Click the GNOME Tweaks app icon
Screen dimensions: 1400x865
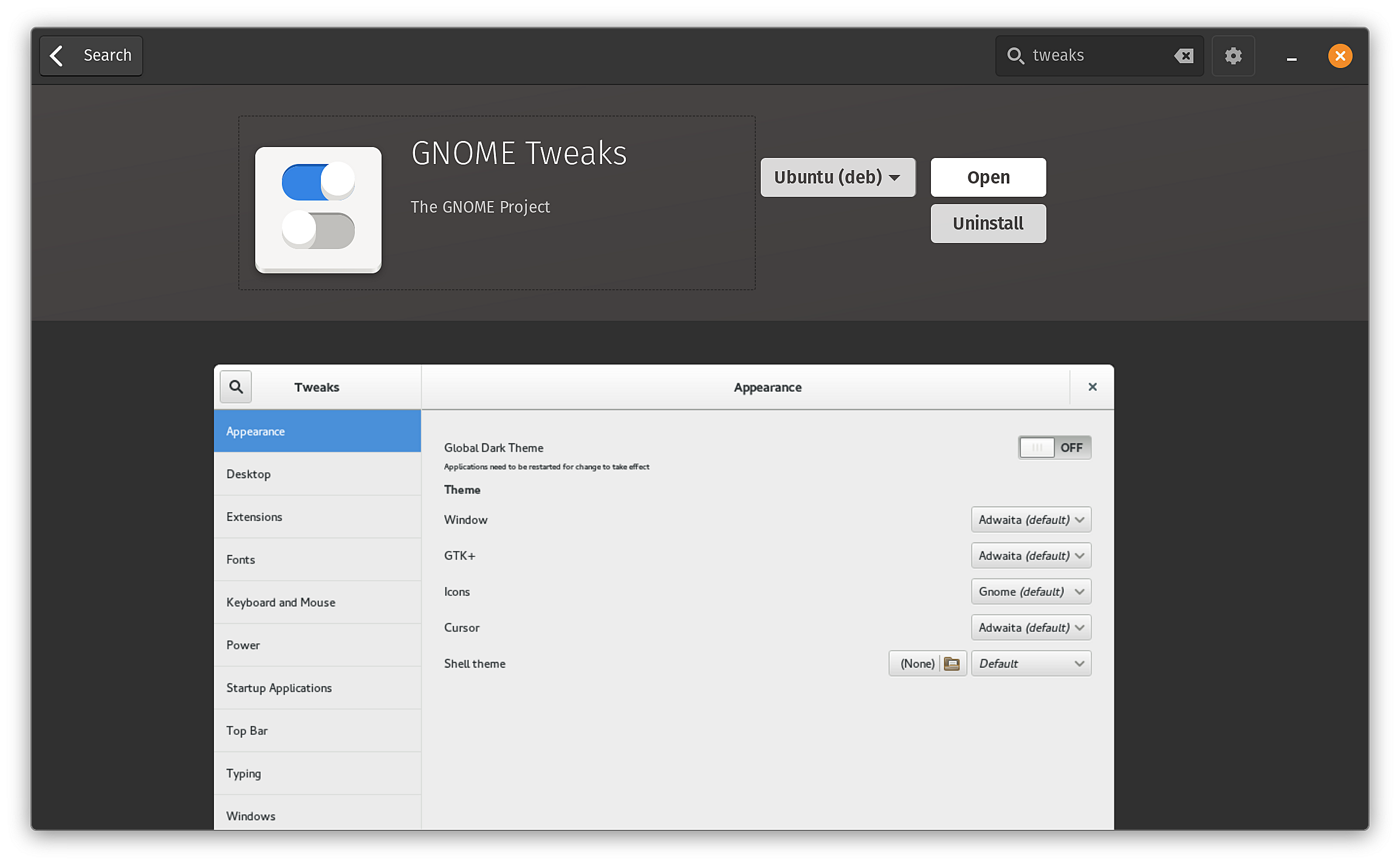pos(318,210)
